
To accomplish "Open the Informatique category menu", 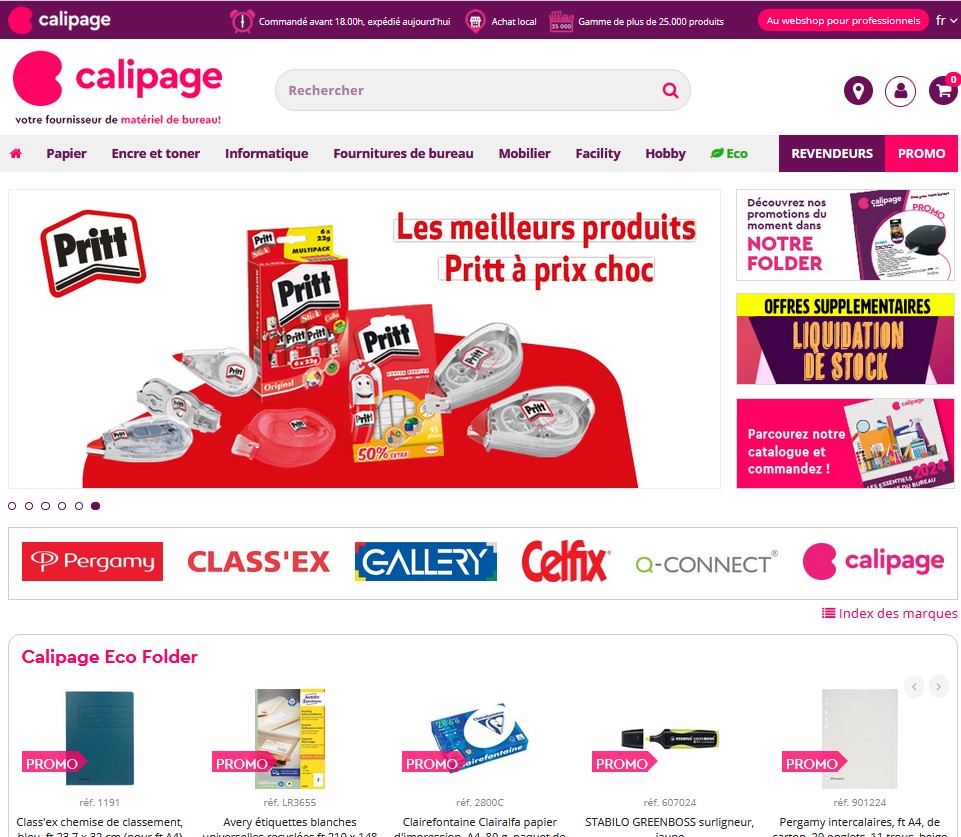I will pos(267,153).
